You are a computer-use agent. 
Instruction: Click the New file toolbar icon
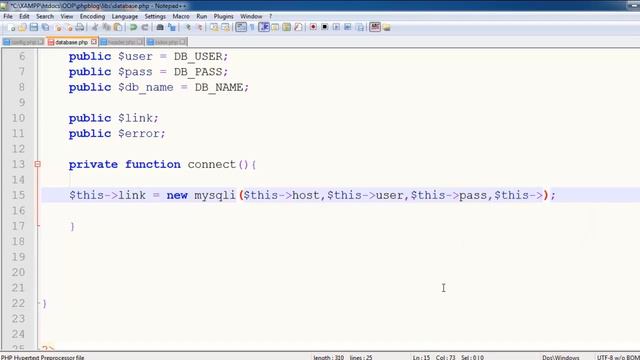tap(11, 27)
